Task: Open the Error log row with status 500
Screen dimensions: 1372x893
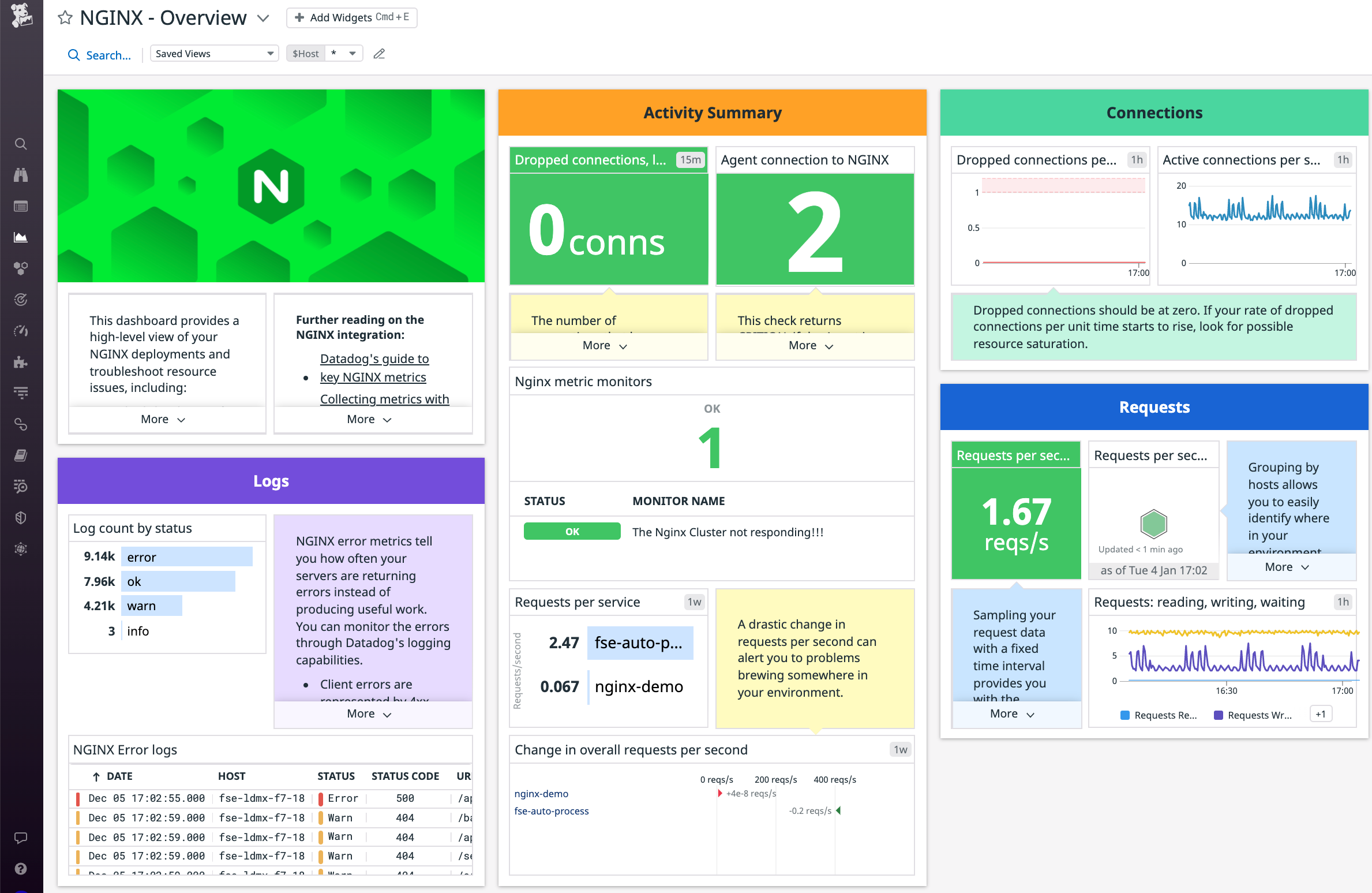Action: click(271, 798)
